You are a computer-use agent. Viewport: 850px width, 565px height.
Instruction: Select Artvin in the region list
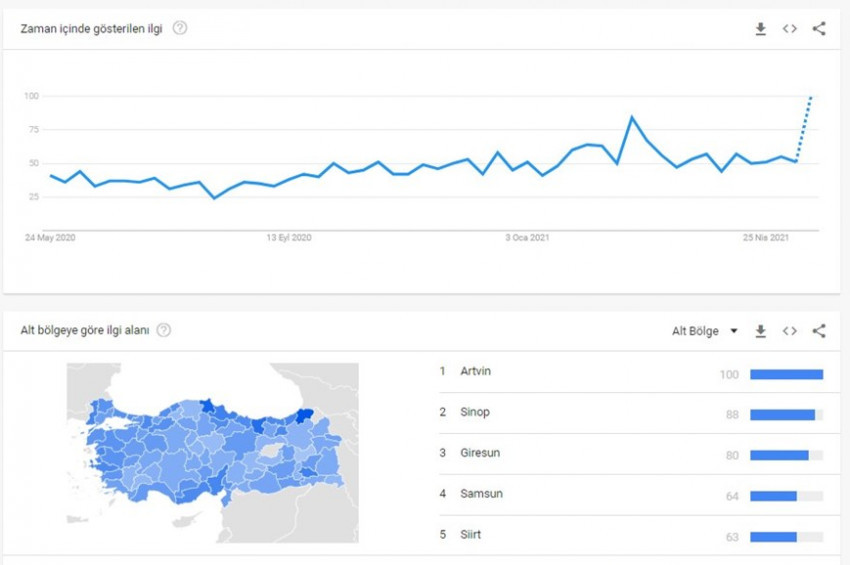click(x=475, y=372)
